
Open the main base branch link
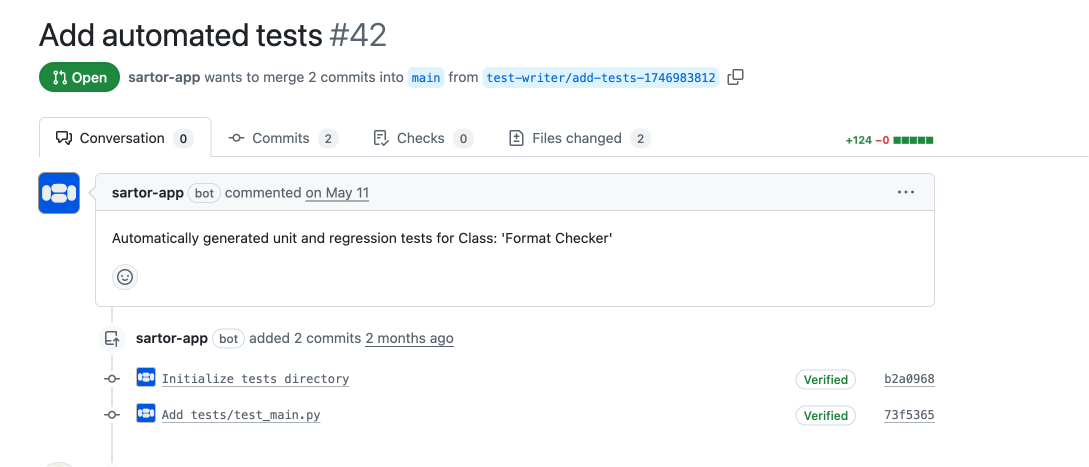(426, 77)
